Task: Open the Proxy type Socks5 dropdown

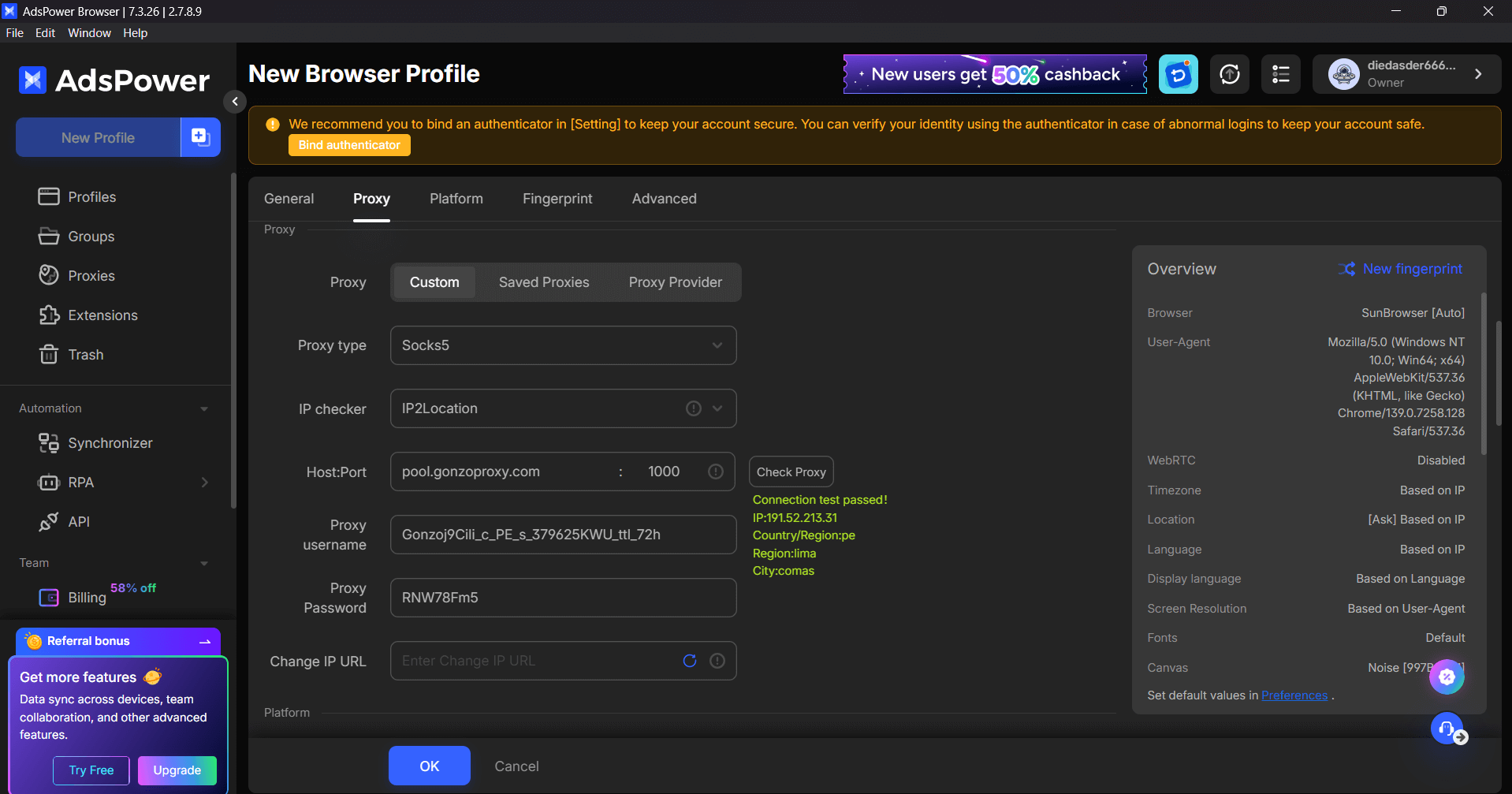Action: point(564,345)
